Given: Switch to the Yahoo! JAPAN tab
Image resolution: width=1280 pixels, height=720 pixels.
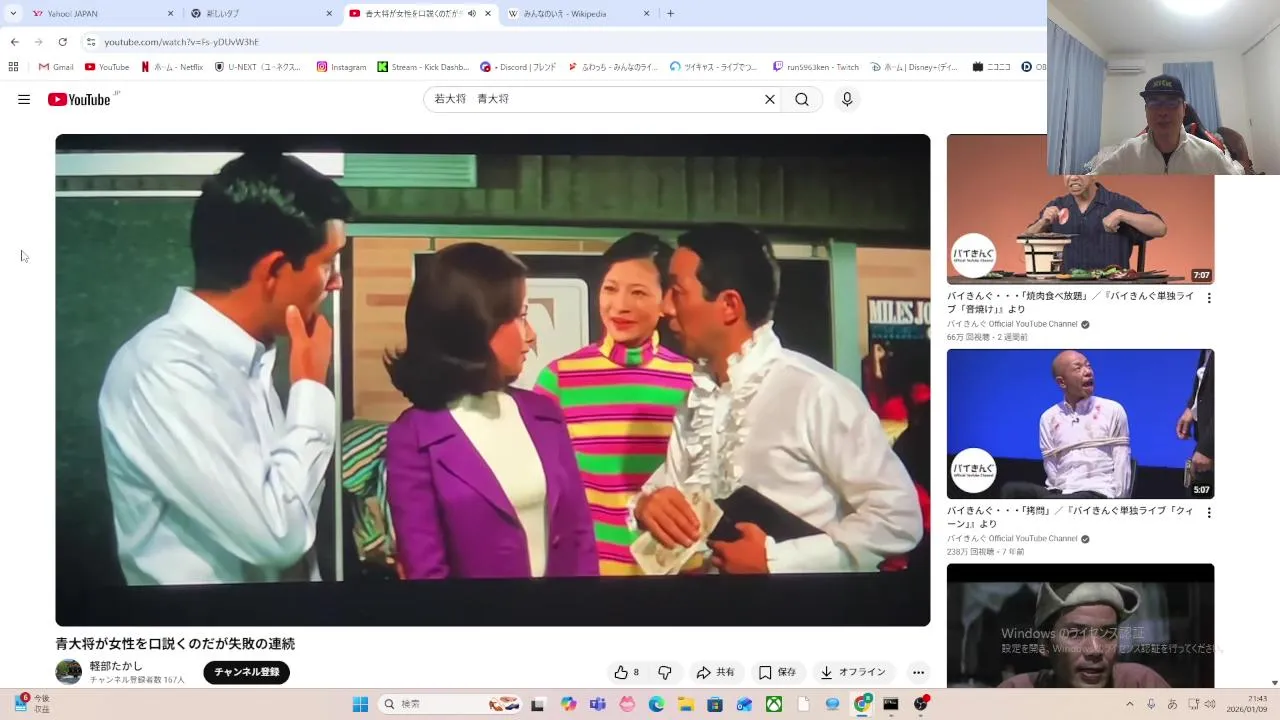Looking at the screenshot, I should pyautogui.click(x=98, y=14).
